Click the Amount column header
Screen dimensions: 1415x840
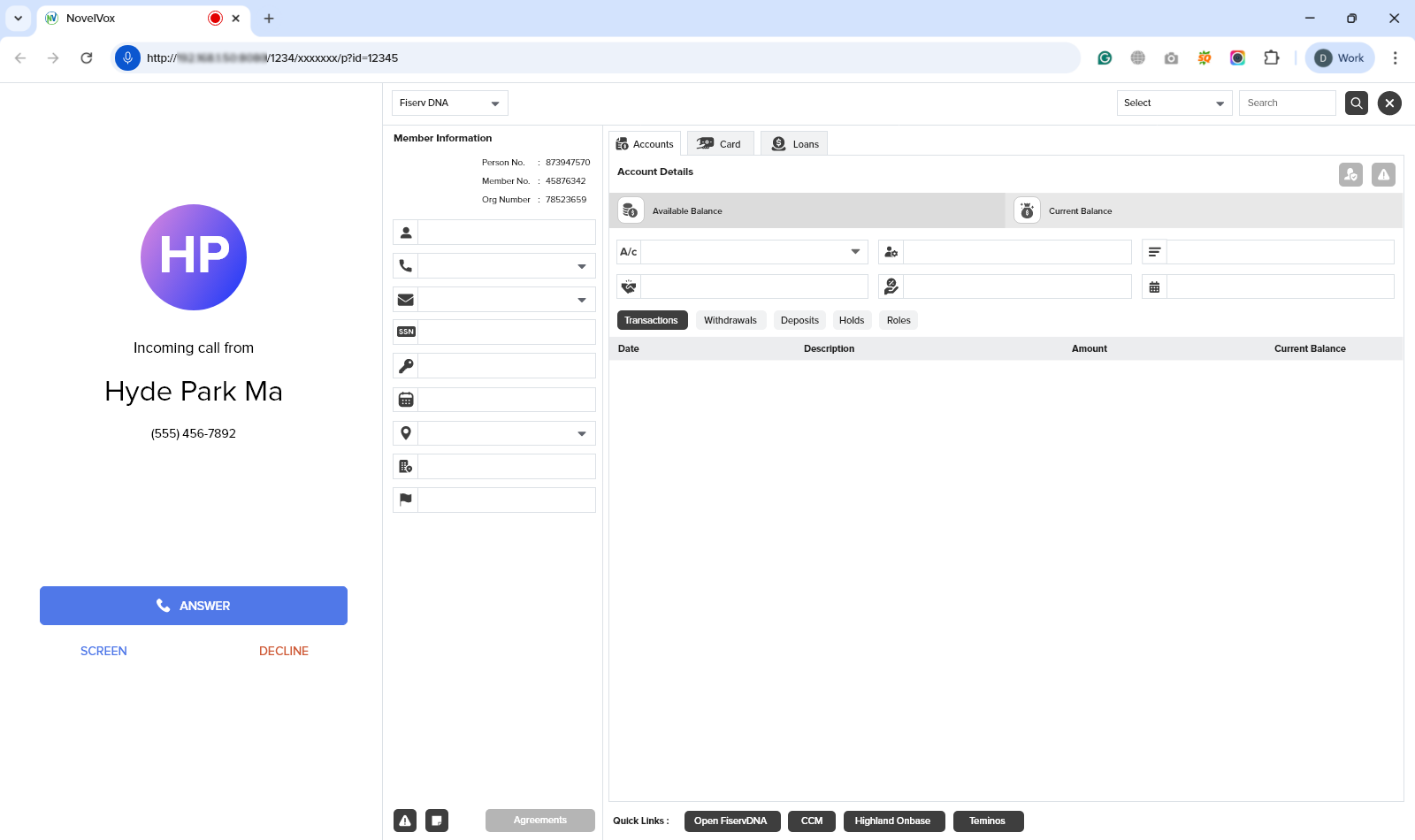1090,348
